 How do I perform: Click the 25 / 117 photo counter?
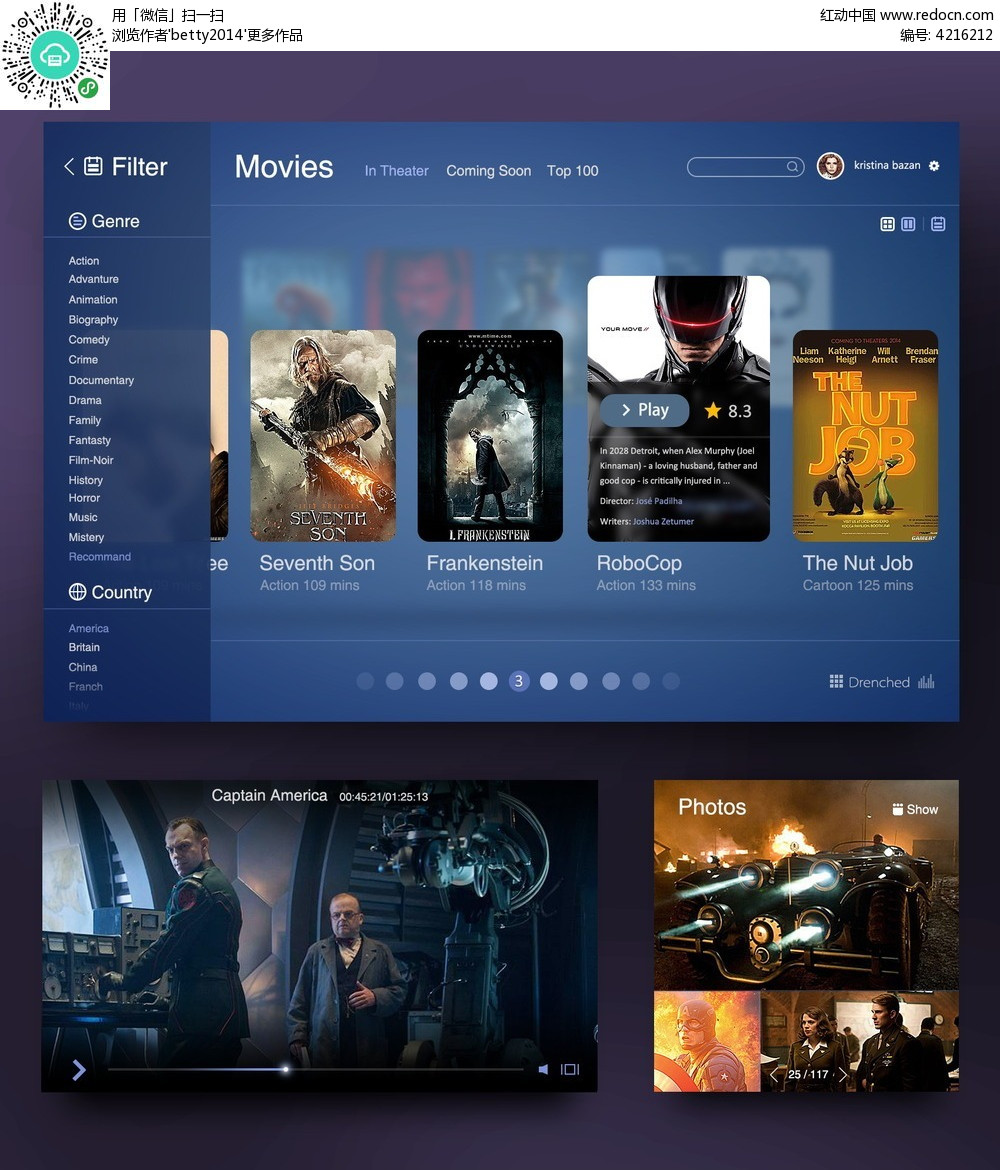808,1074
